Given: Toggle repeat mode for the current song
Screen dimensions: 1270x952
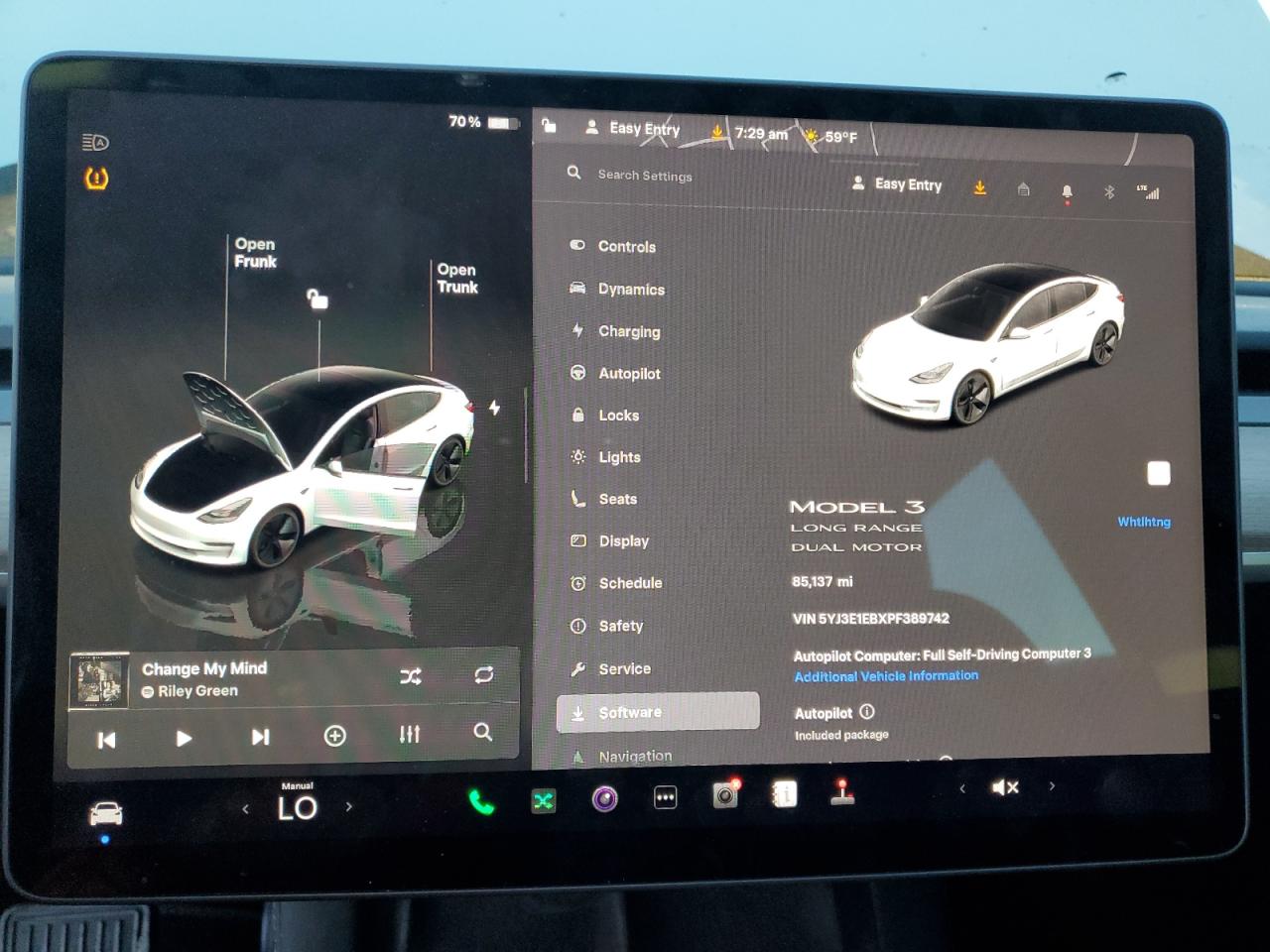Looking at the screenshot, I should [x=483, y=675].
